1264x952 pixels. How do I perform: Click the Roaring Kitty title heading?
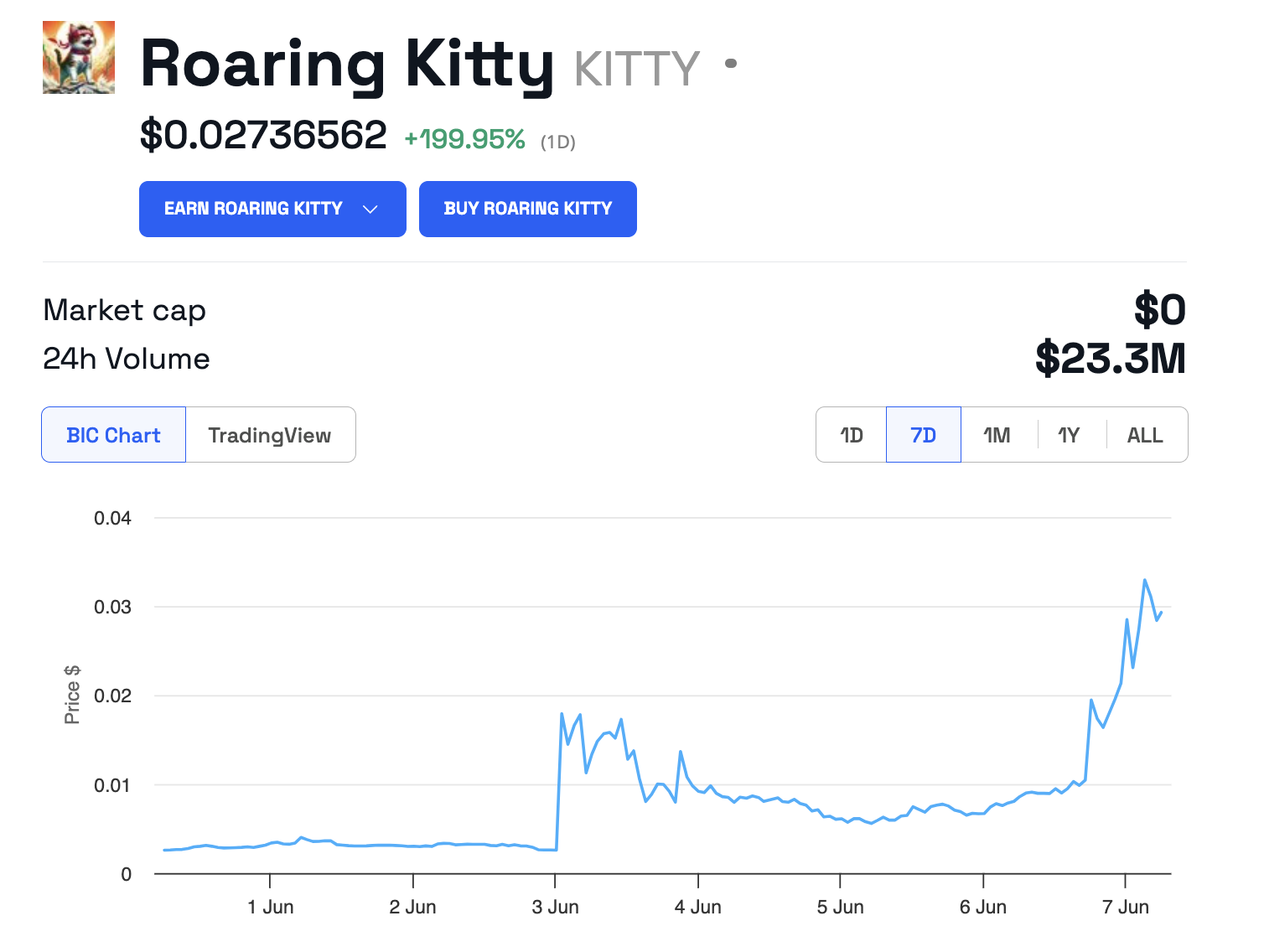coord(347,65)
